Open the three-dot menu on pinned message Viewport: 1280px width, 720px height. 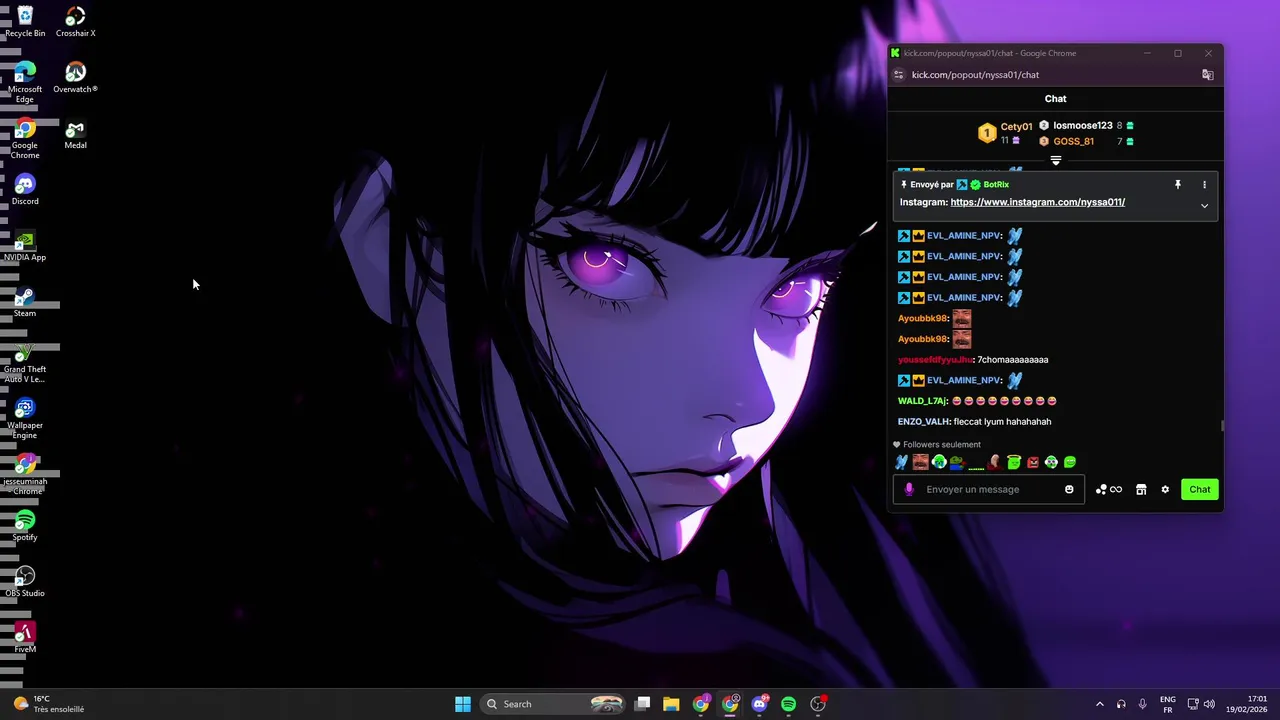1204,184
